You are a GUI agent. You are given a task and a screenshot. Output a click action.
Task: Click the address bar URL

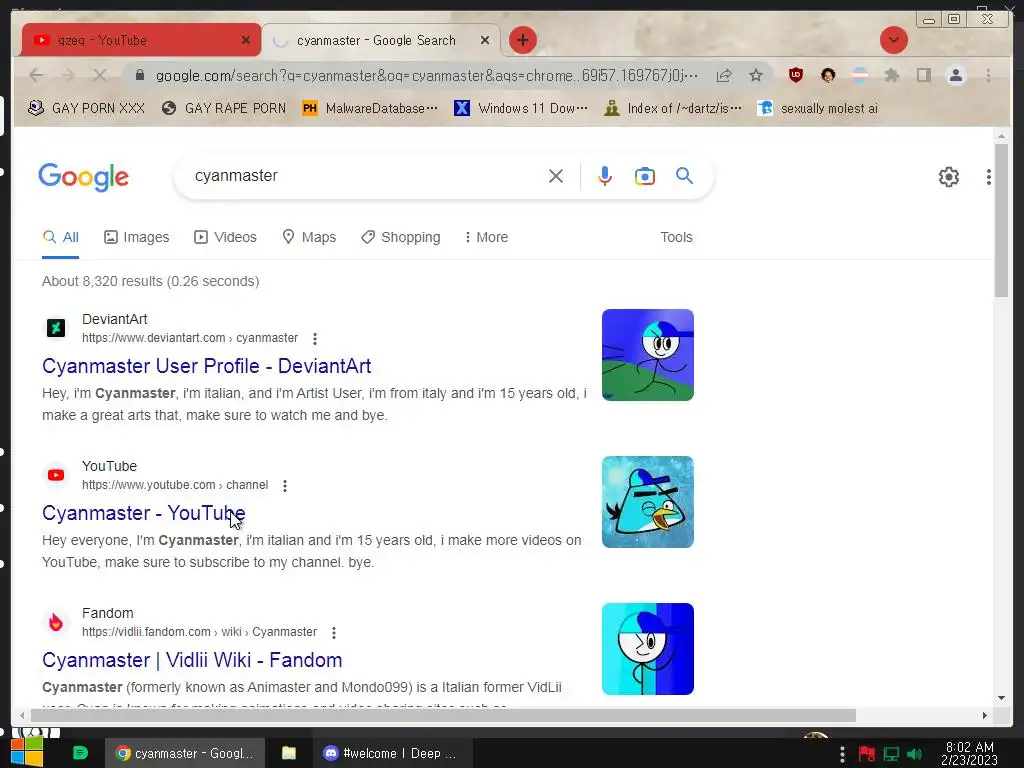tap(426, 76)
